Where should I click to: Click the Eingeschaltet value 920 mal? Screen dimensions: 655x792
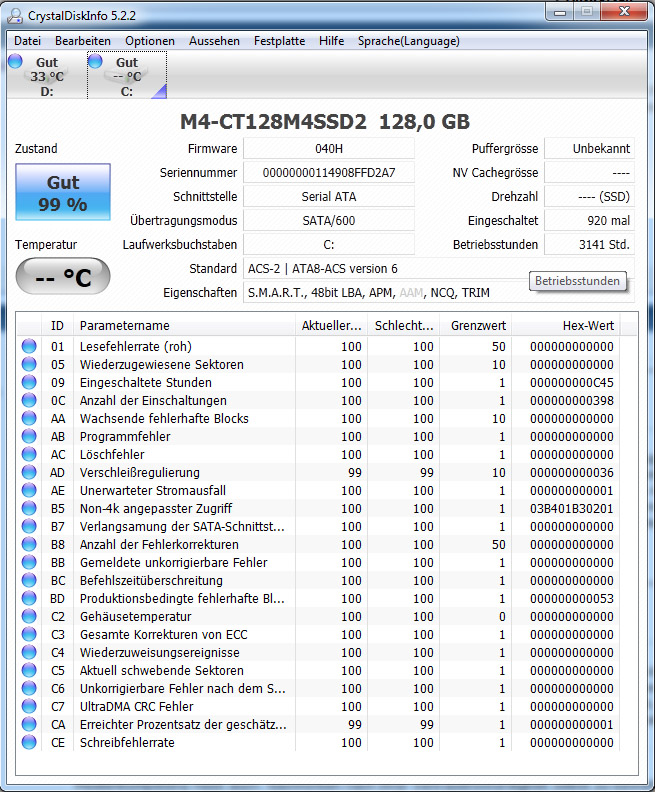[589, 221]
